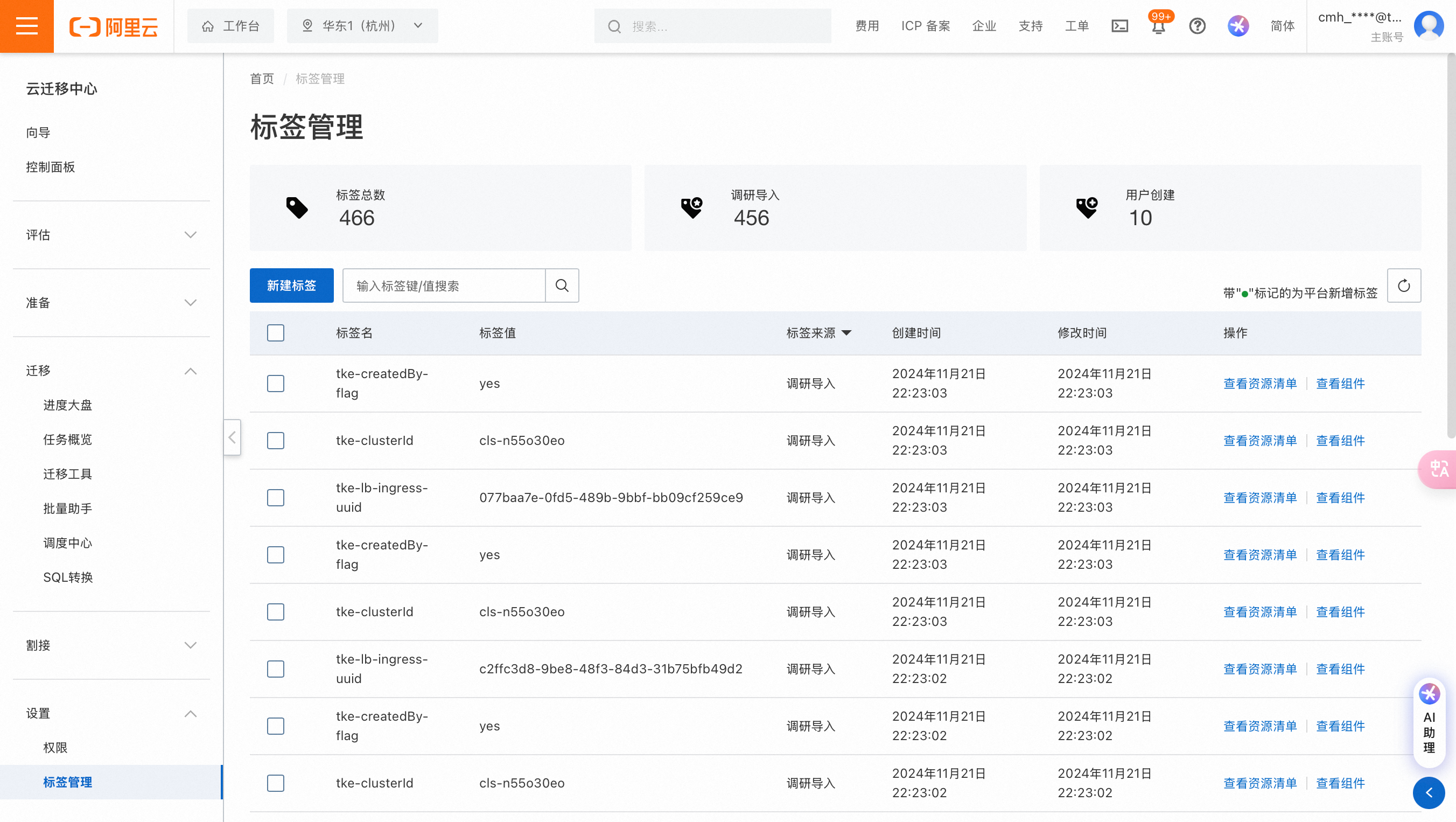Image resolution: width=1456 pixels, height=822 pixels.
Task: Click the 工作台 button
Action: tap(230, 26)
